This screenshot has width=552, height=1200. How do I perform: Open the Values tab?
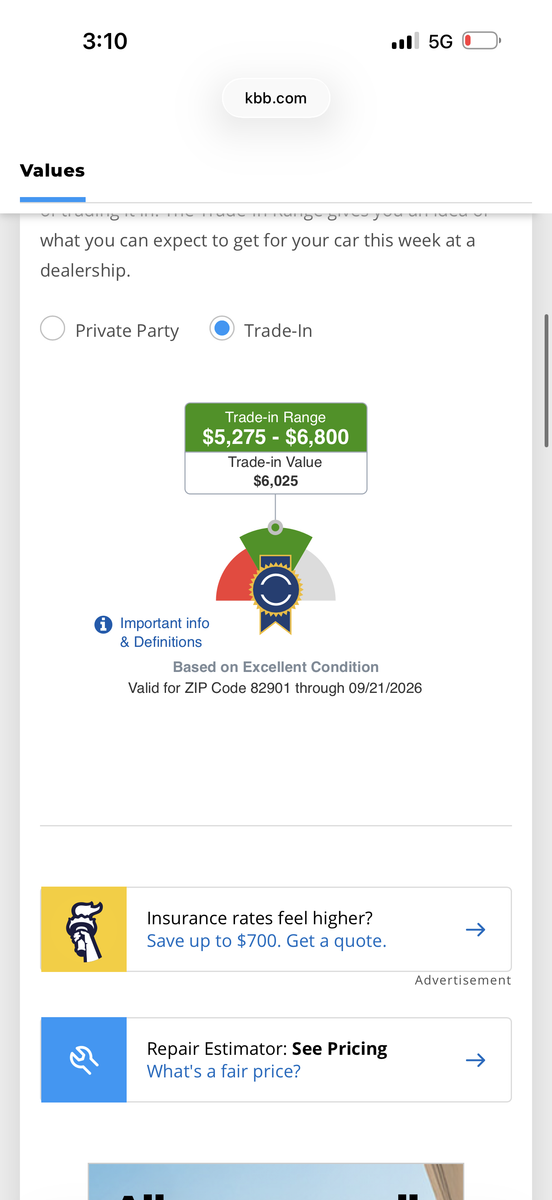point(52,171)
